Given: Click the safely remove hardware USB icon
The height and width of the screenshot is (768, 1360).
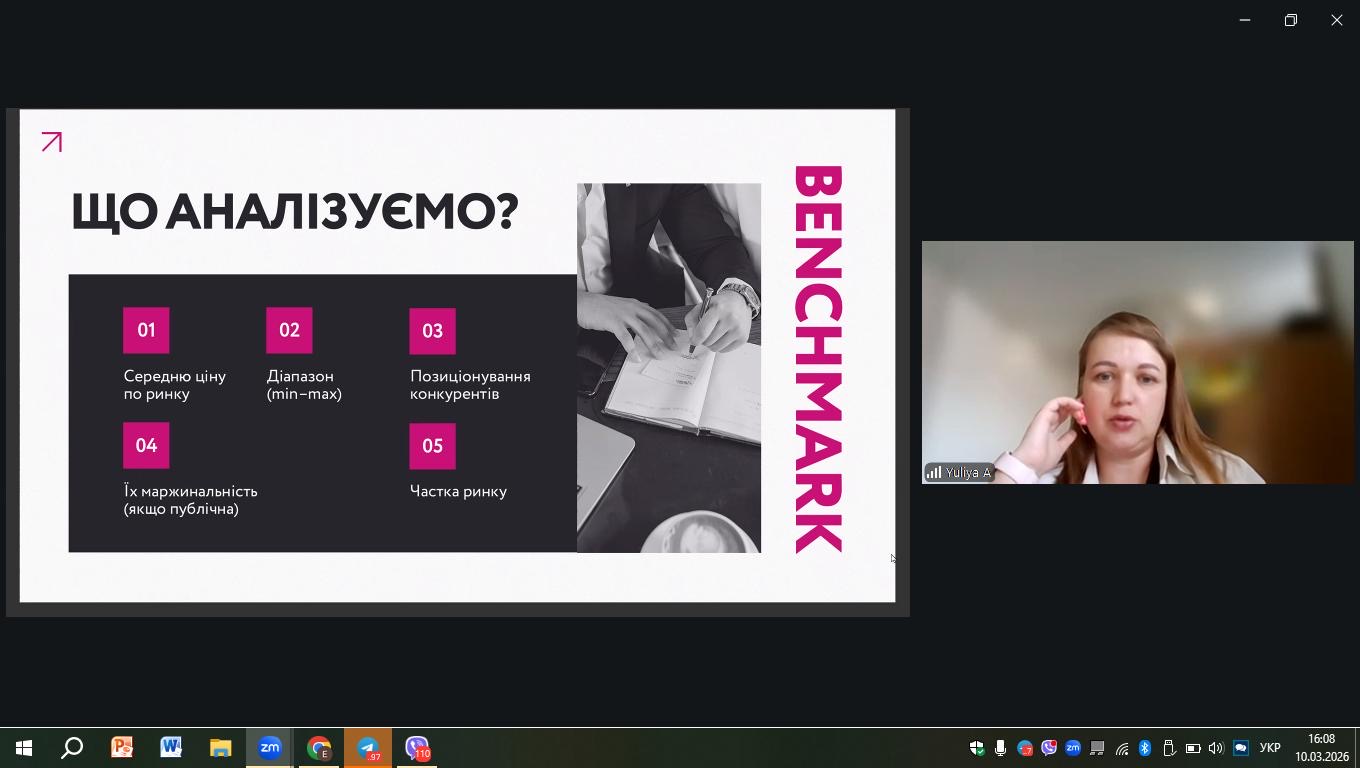Looking at the screenshot, I should pyautogui.click(x=1169, y=748).
